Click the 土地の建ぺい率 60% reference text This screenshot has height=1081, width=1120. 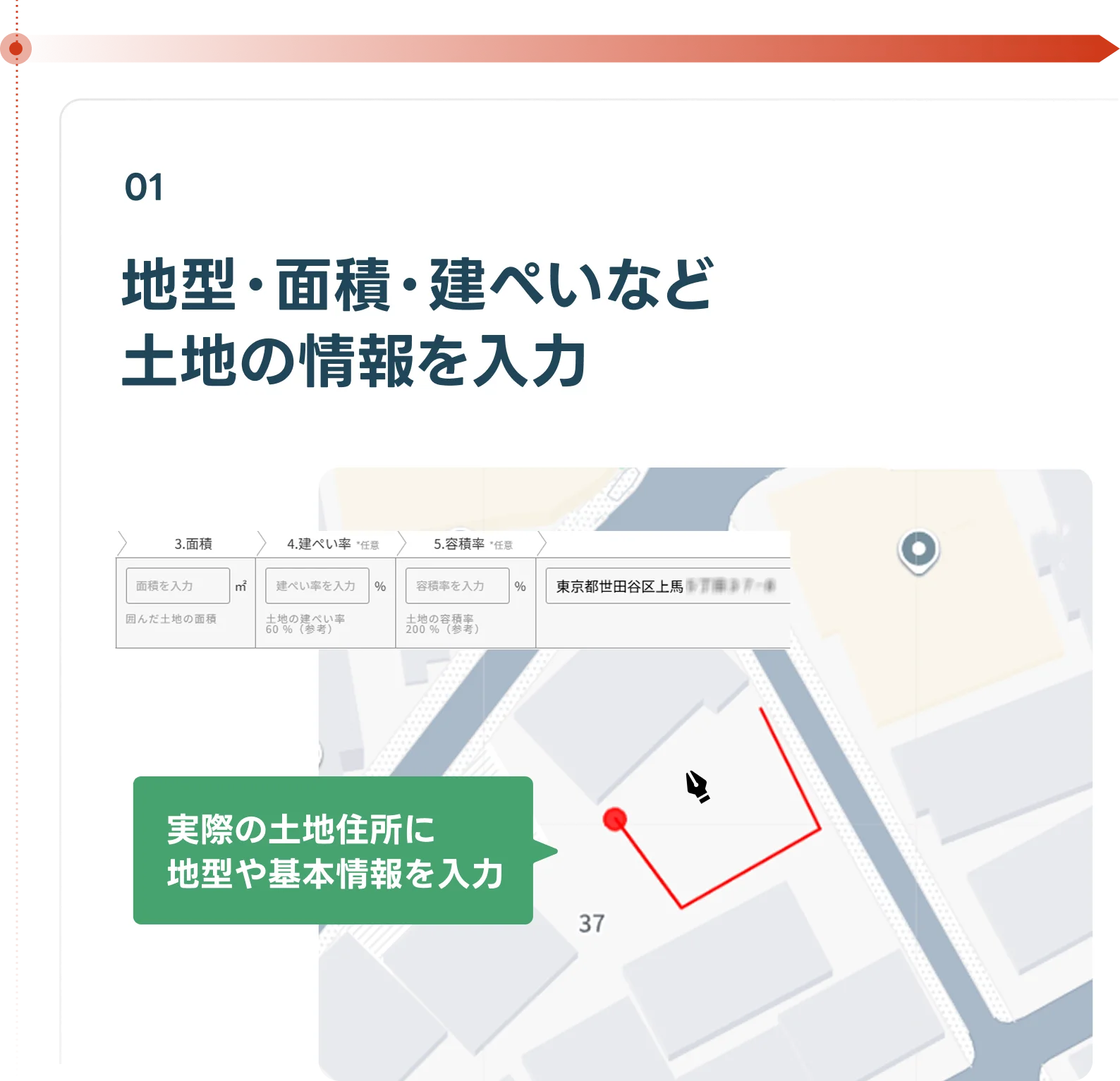(305, 624)
